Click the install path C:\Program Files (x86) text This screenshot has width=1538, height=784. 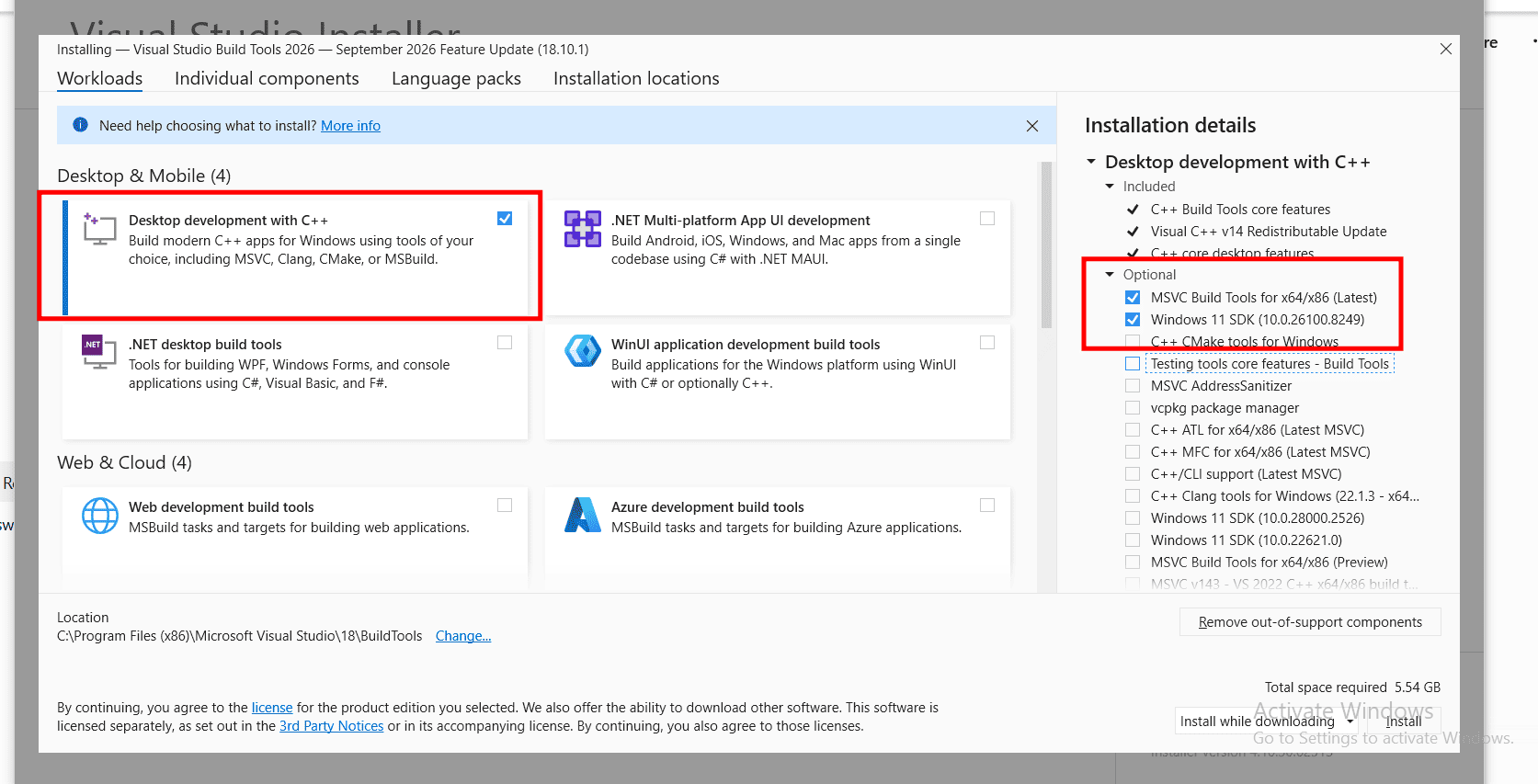[239, 636]
